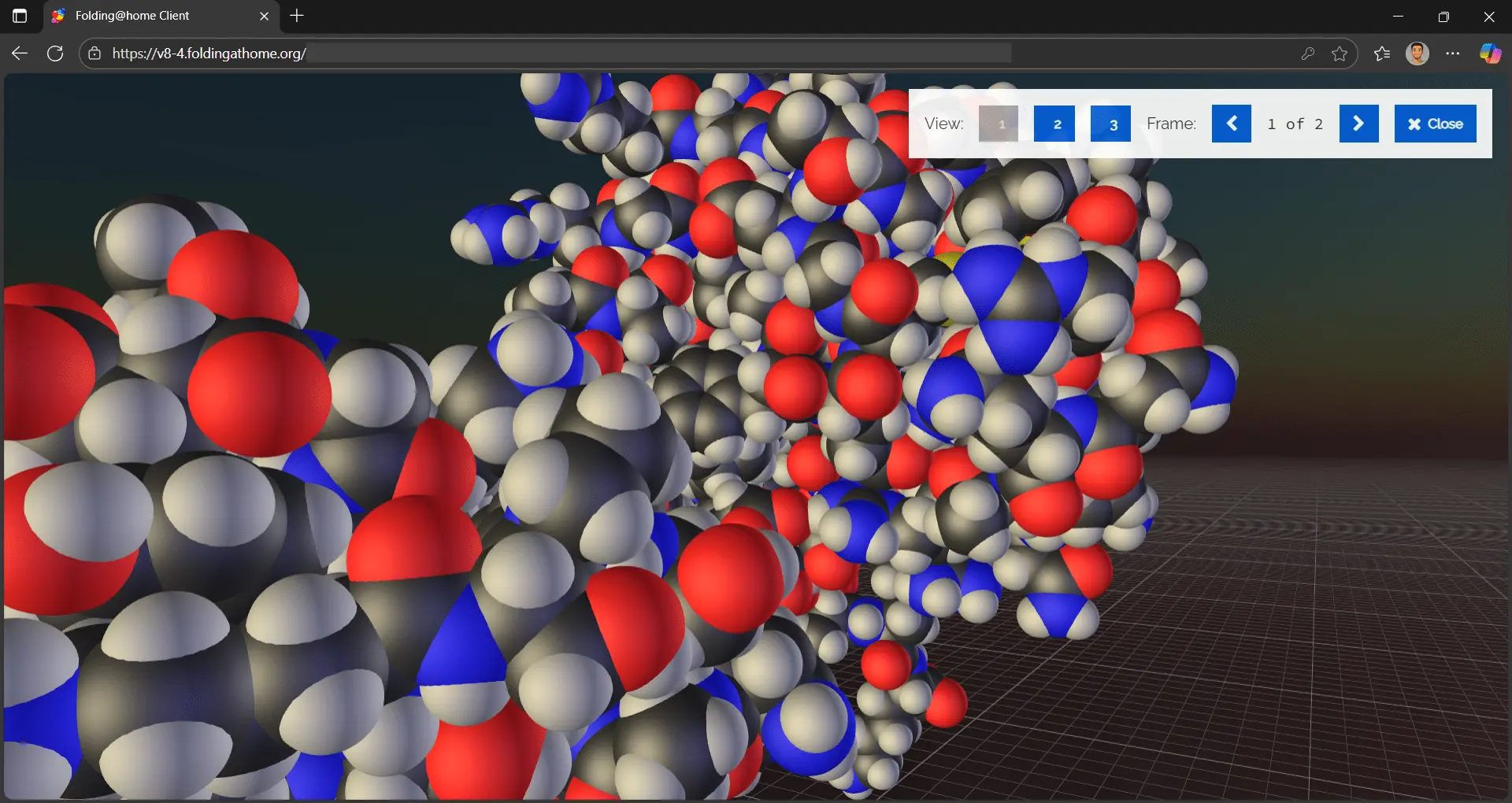This screenshot has width=1512, height=803.
Task: Go to the previous frame arrow
Action: coord(1231,124)
